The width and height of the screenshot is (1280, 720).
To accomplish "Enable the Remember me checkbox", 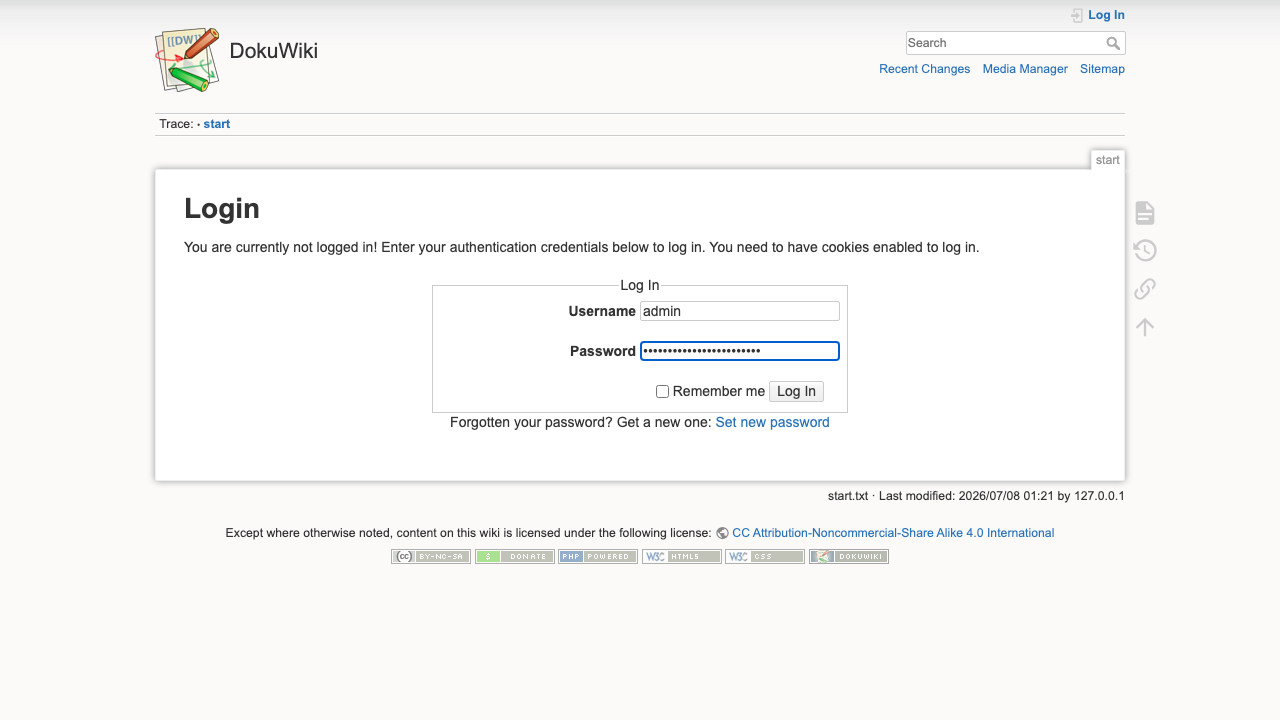I will [x=662, y=391].
